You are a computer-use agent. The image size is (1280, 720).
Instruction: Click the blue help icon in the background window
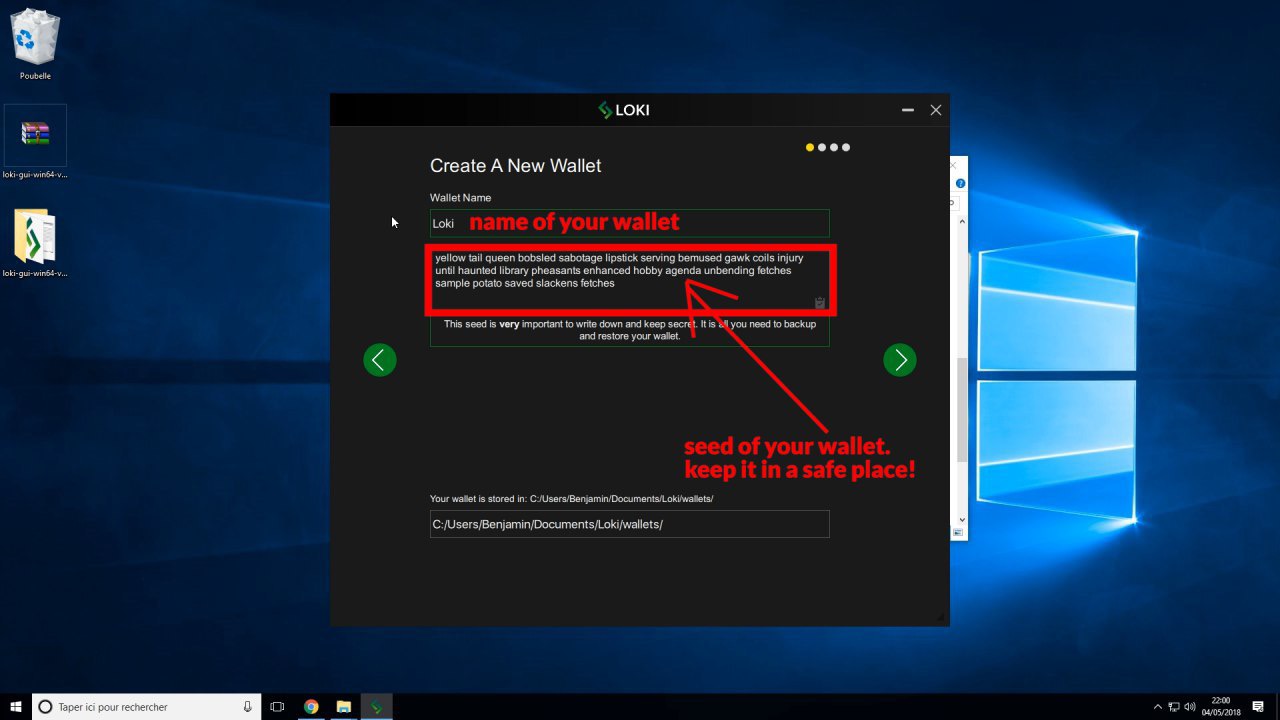coord(960,183)
